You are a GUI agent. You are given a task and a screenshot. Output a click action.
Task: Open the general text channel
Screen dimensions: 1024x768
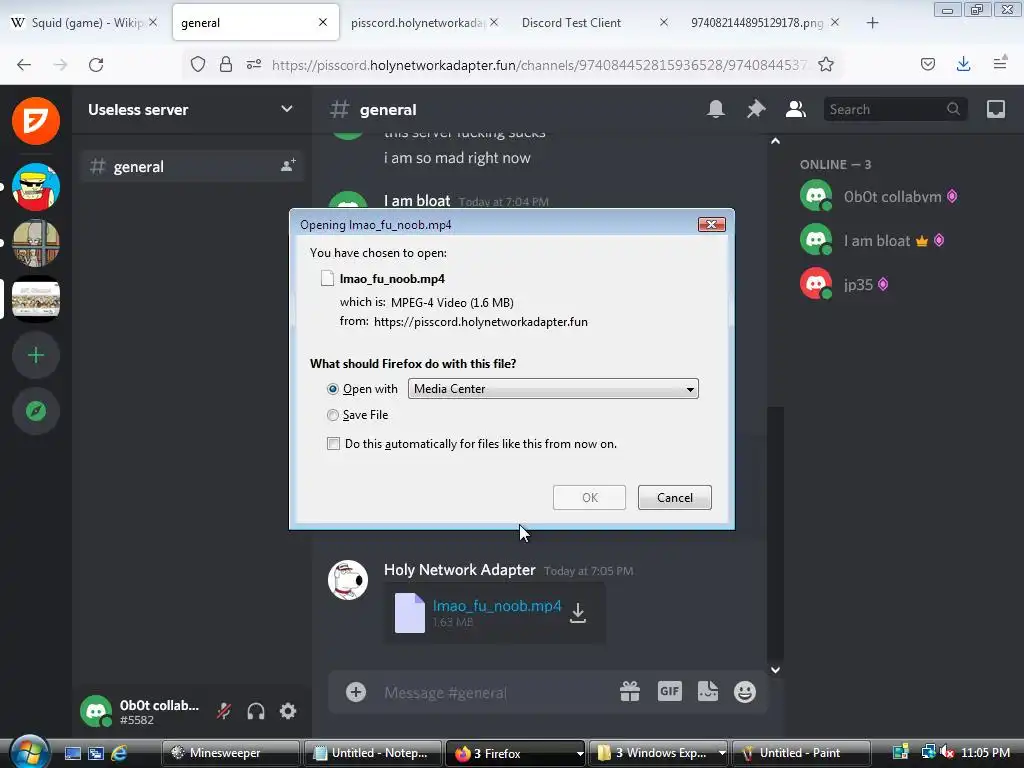(x=193, y=167)
